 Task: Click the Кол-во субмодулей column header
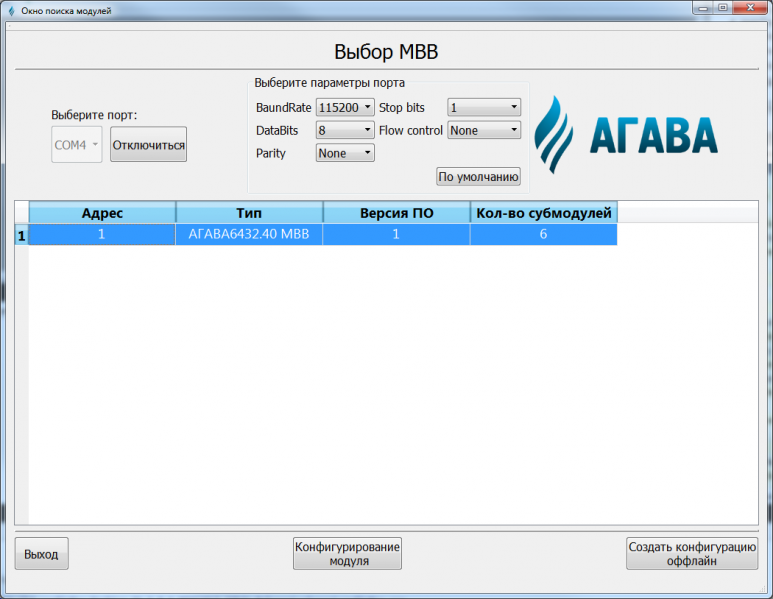coord(544,213)
